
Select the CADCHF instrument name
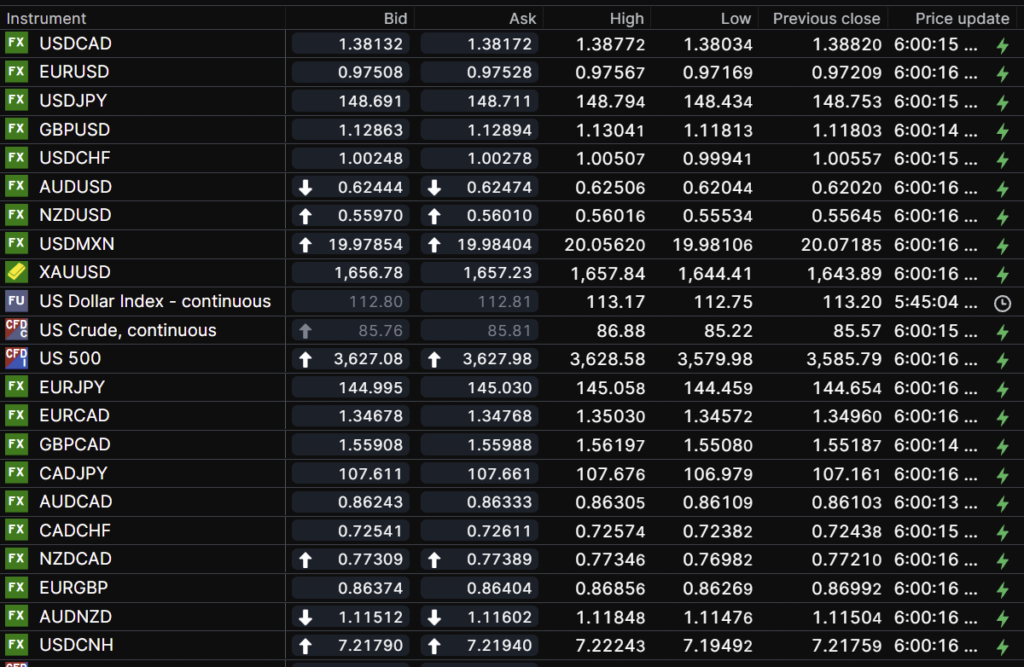tap(75, 530)
